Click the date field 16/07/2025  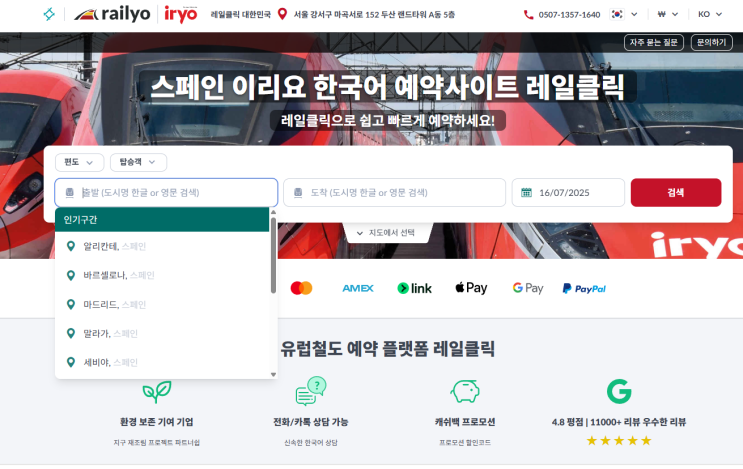point(568,192)
